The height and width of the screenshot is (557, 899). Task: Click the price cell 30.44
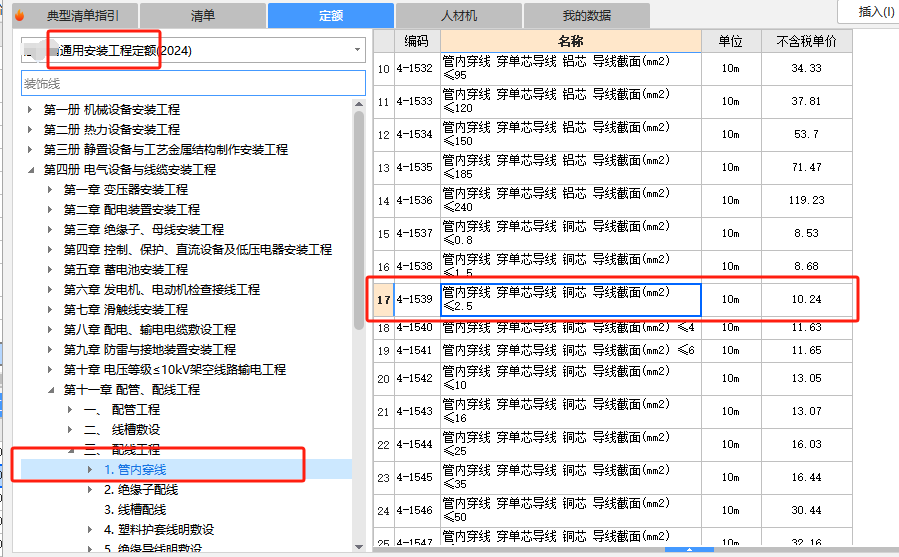coord(806,511)
